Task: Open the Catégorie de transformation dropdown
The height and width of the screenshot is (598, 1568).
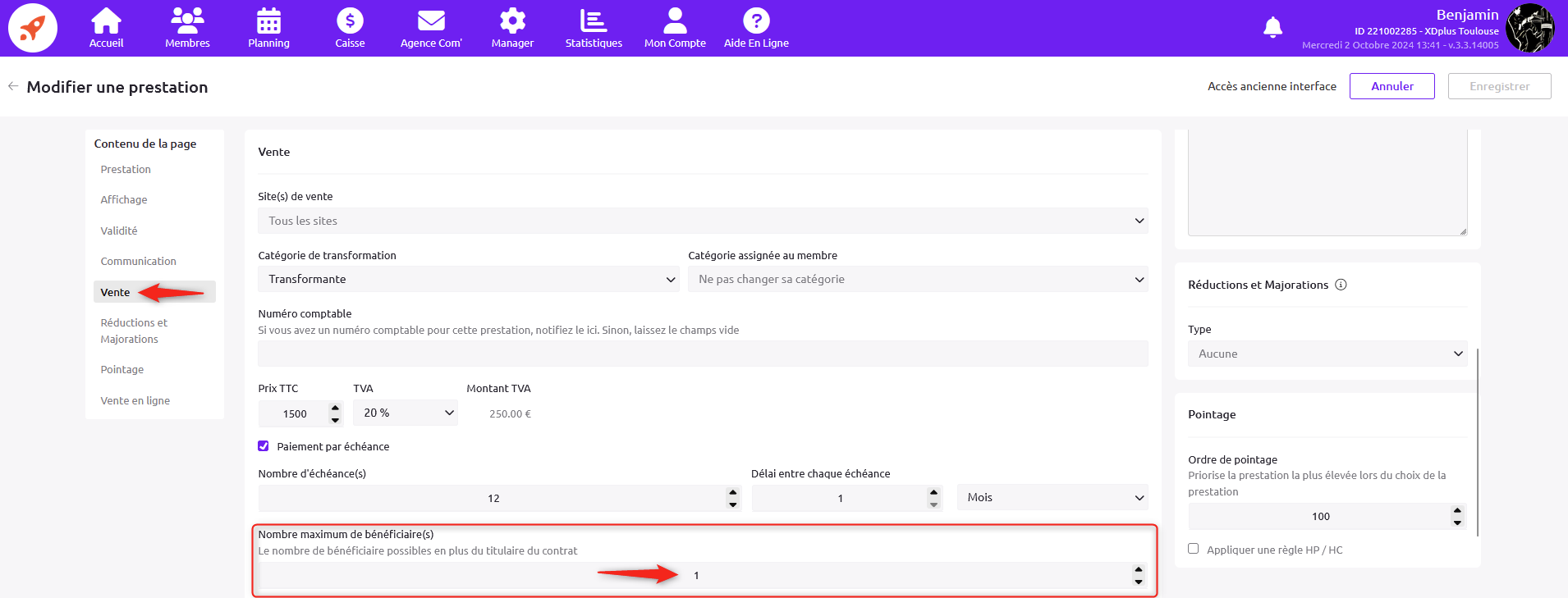Action: point(468,279)
